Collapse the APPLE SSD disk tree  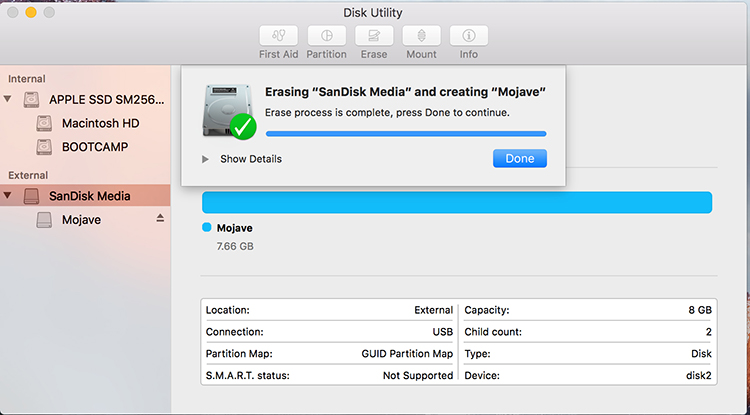click(x=9, y=100)
